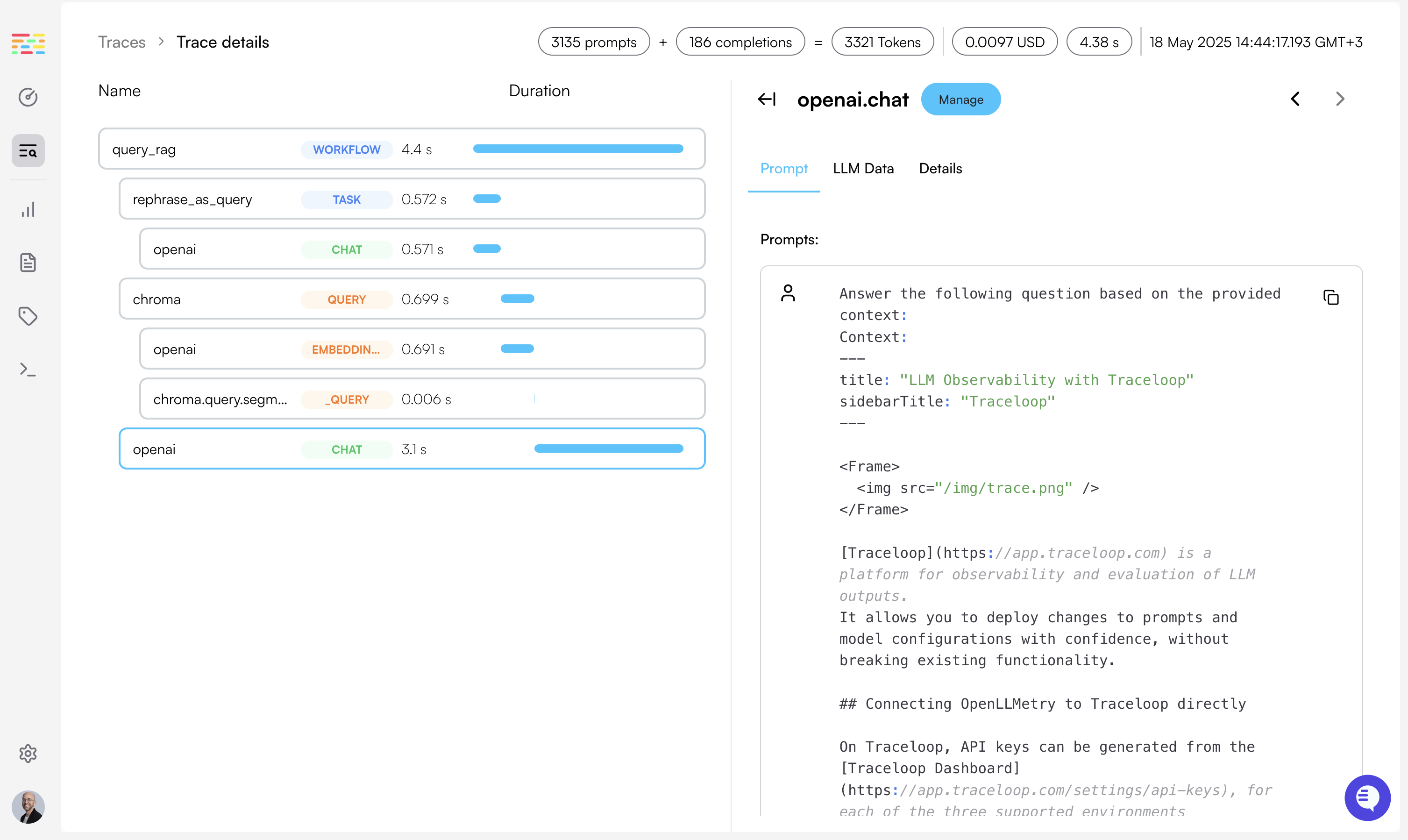
Task: Switch to the Details tab
Action: point(940,169)
